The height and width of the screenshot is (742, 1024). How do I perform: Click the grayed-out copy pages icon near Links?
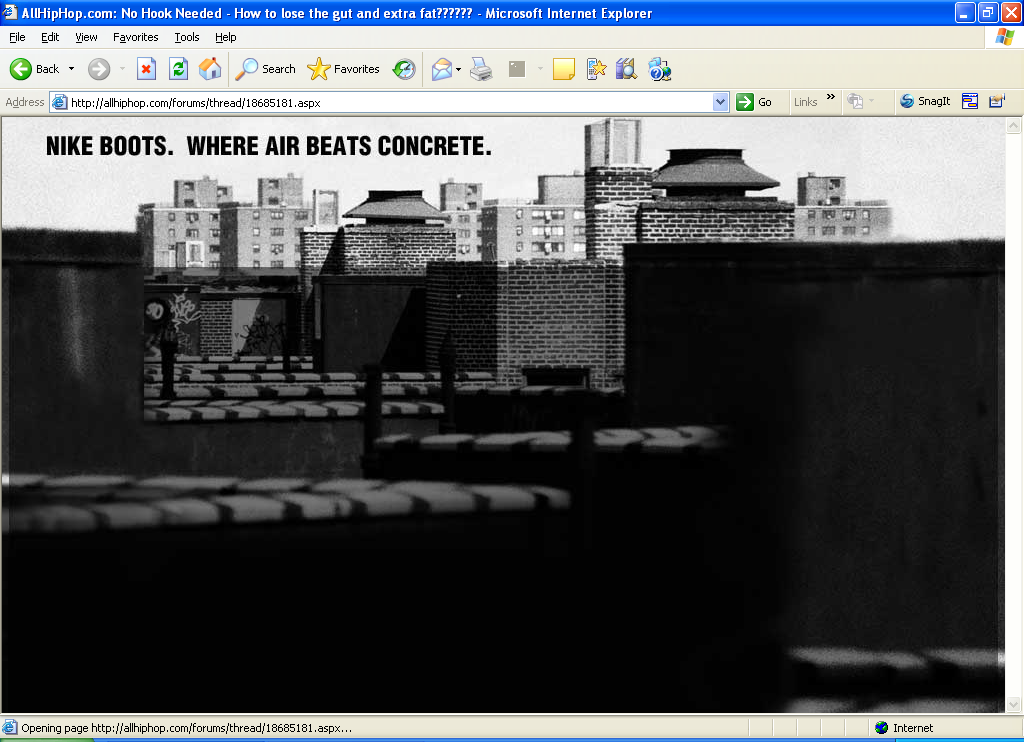tap(855, 101)
